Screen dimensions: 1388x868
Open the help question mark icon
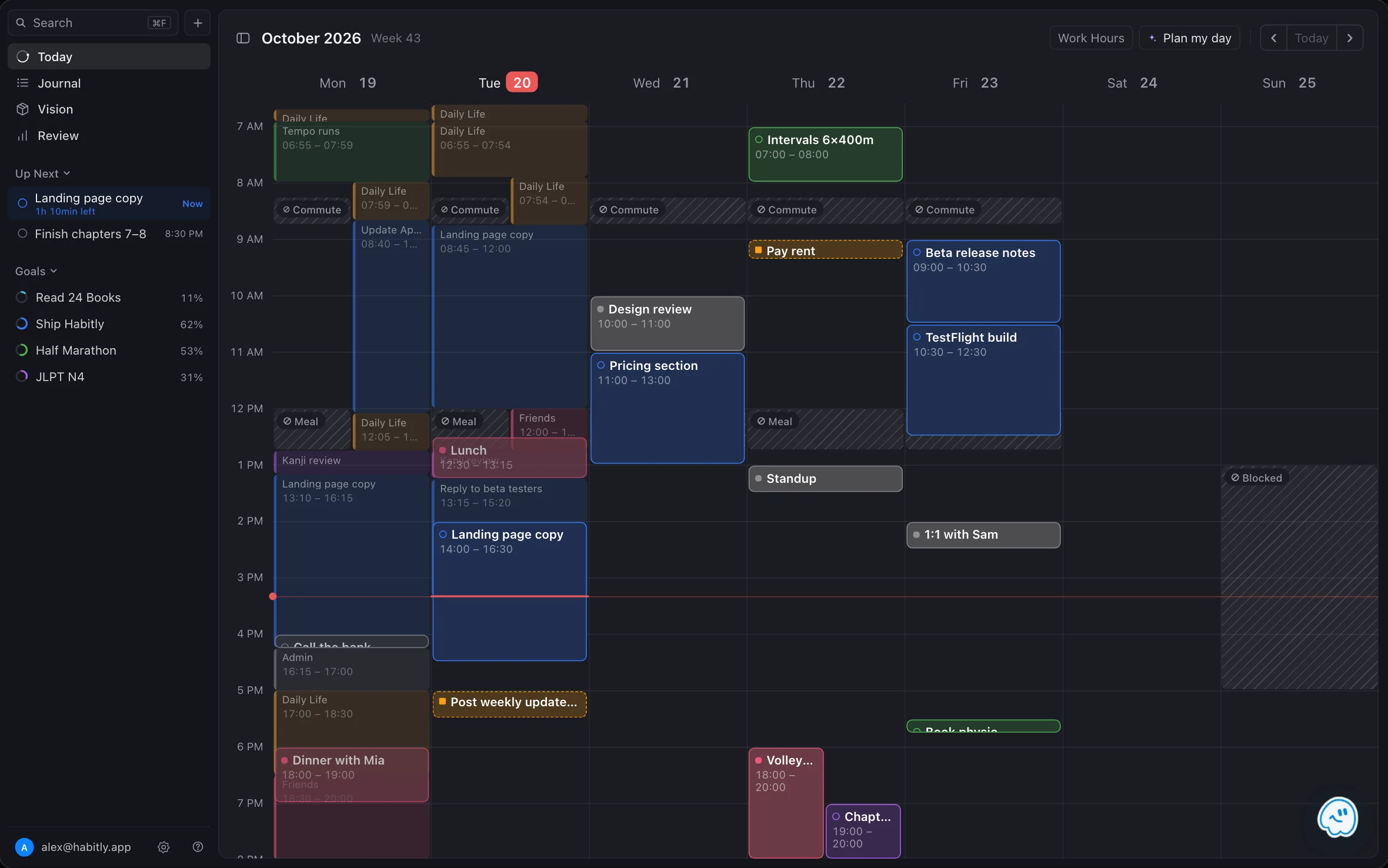198,847
